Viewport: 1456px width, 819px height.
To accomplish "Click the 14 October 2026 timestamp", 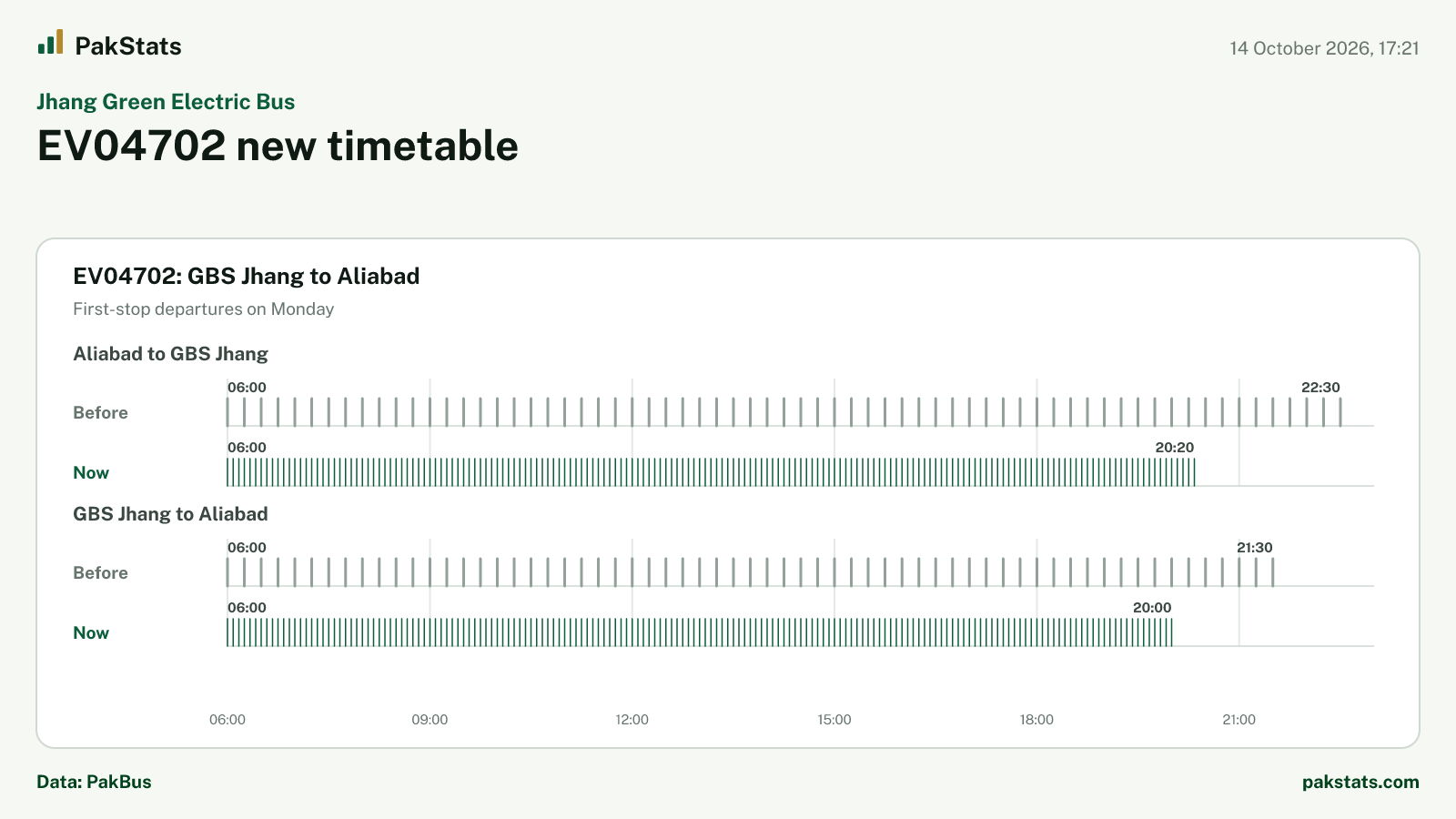I will (x=1324, y=48).
